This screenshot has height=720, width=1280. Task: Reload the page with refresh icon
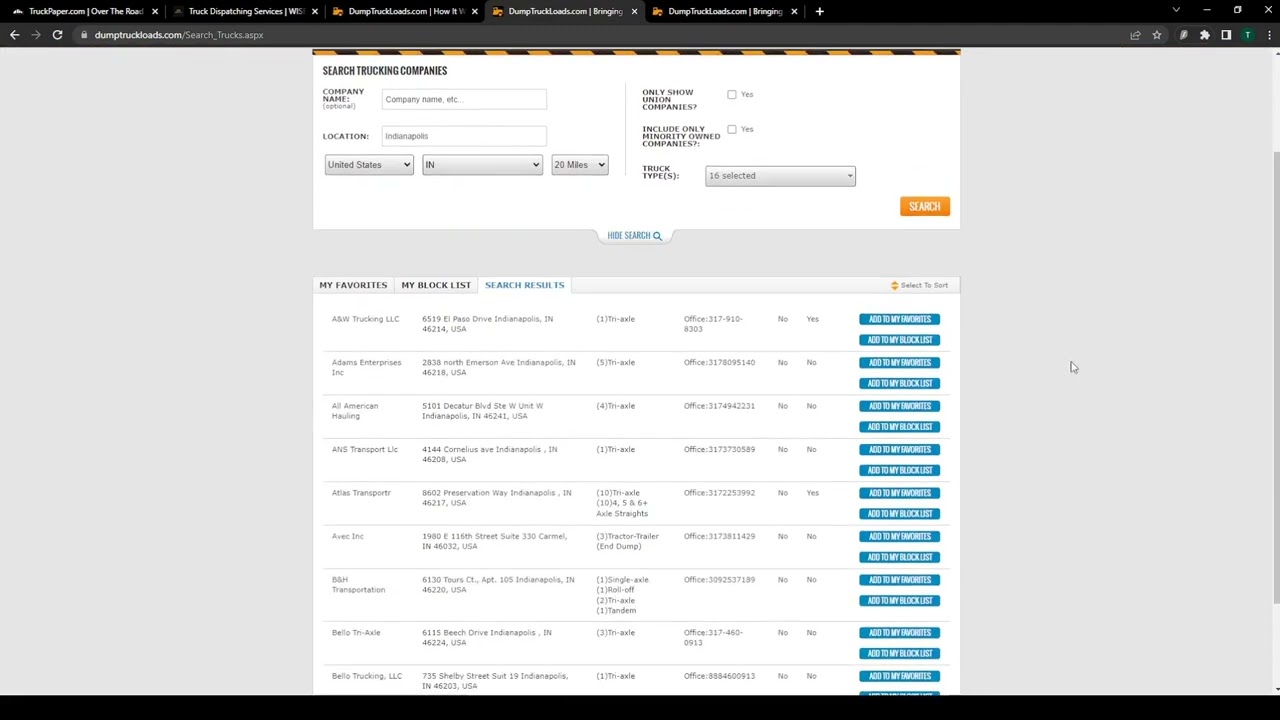coord(57,35)
